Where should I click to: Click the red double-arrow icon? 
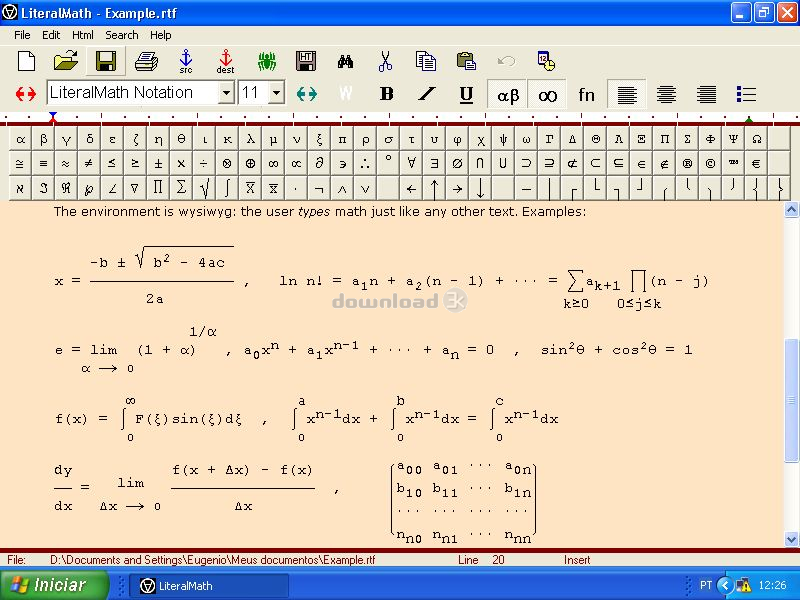[26, 94]
